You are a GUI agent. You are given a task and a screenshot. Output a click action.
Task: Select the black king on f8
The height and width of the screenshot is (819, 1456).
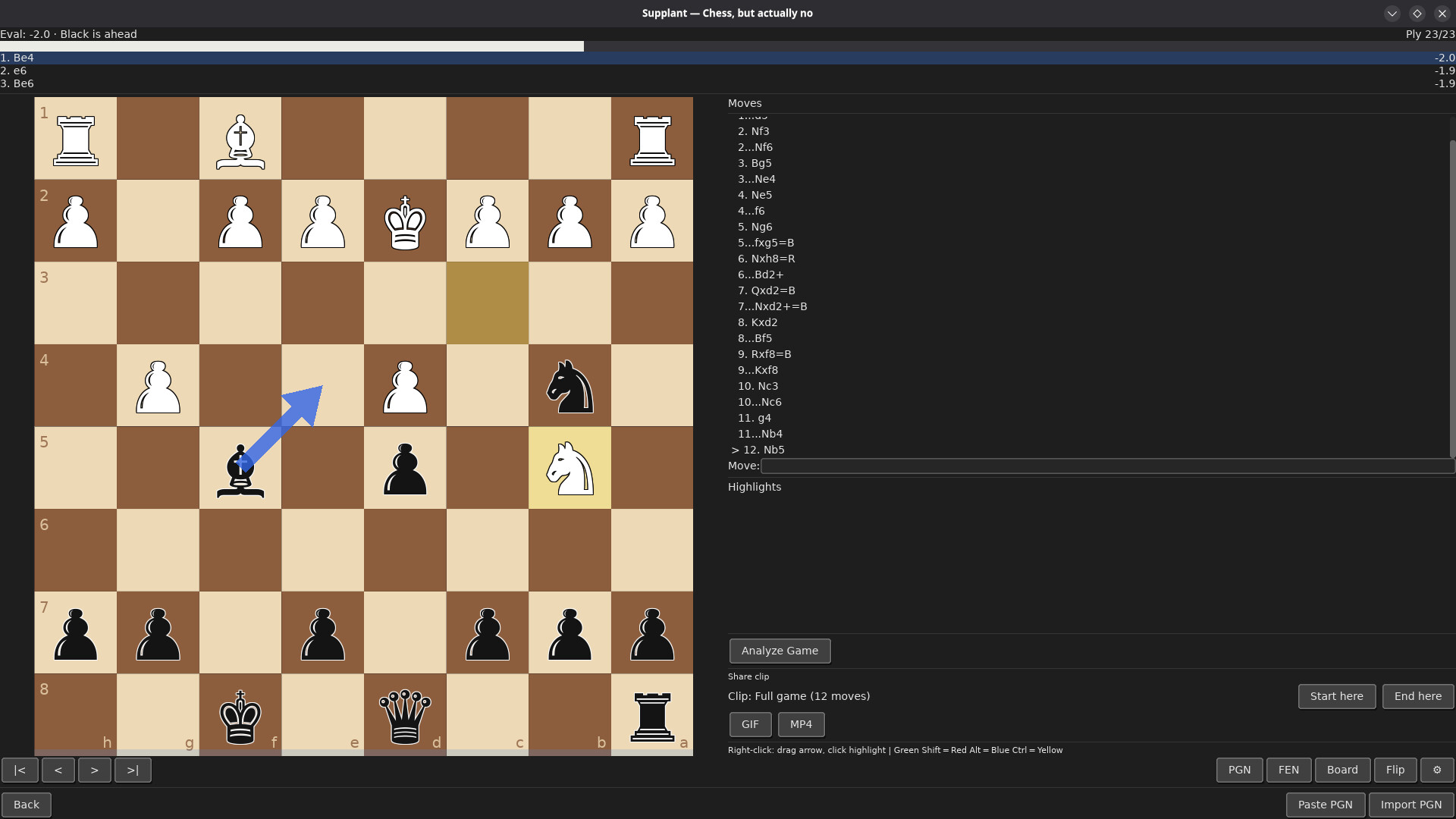coord(240,715)
